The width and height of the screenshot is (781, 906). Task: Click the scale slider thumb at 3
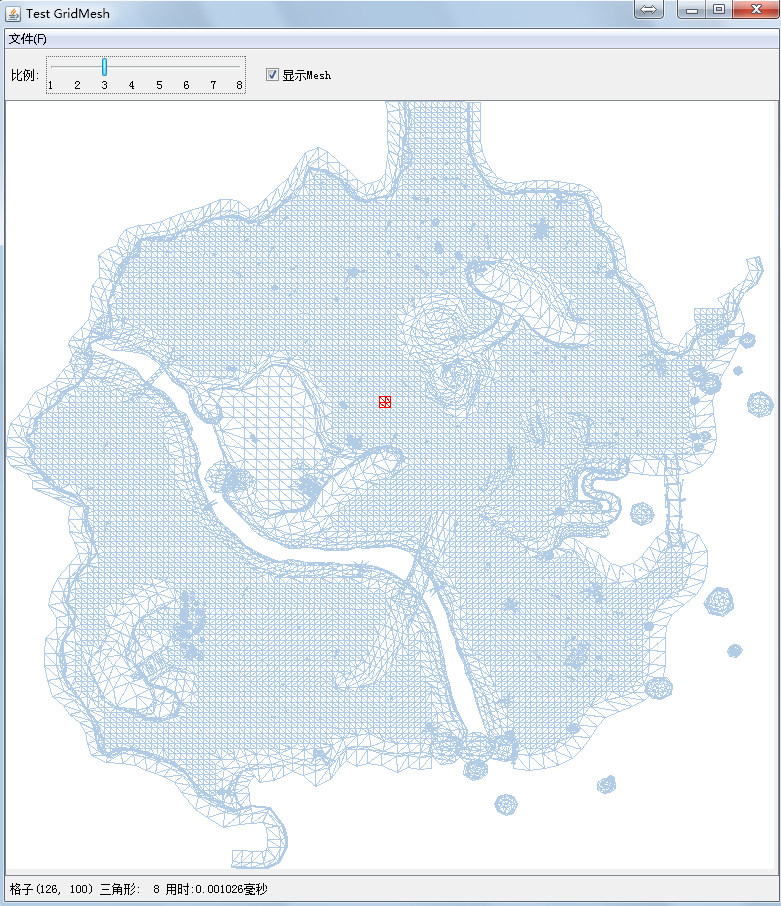(x=104, y=67)
